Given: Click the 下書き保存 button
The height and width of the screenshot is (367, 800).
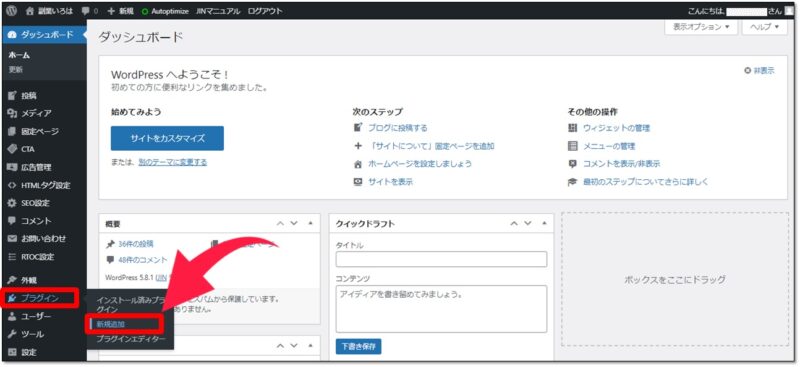Looking at the screenshot, I should click(359, 346).
